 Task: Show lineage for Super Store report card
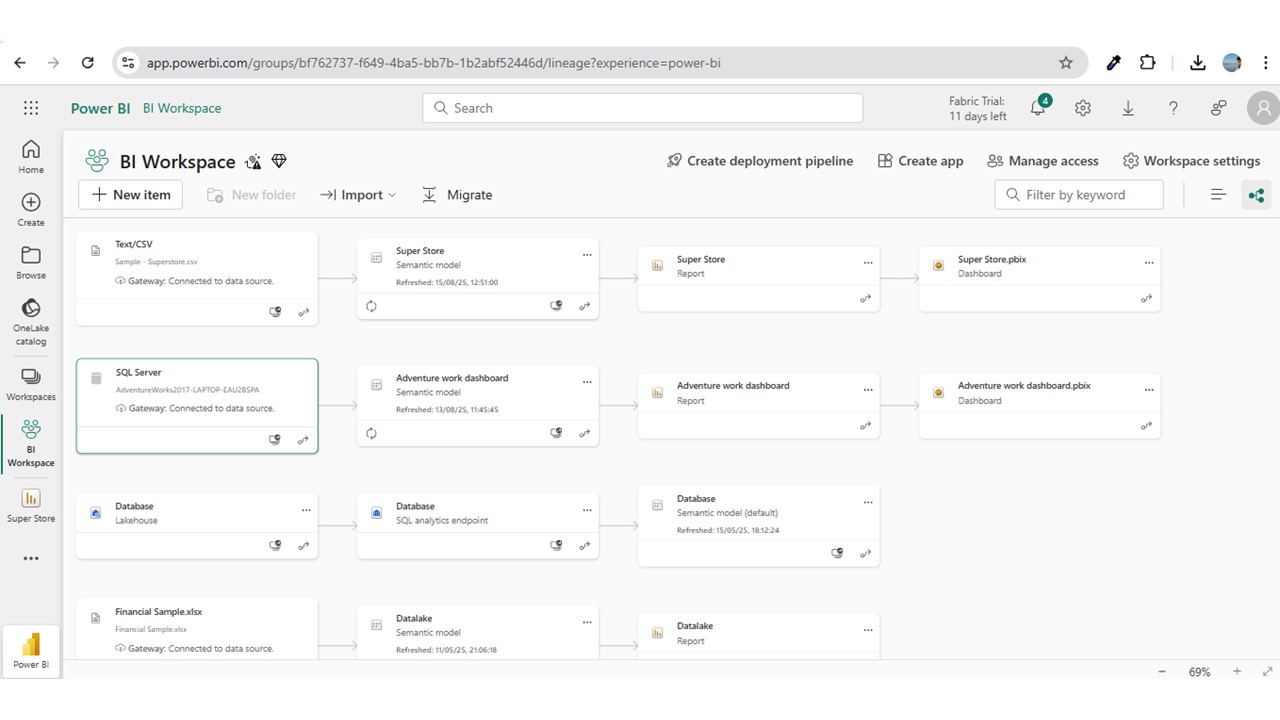(x=866, y=299)
